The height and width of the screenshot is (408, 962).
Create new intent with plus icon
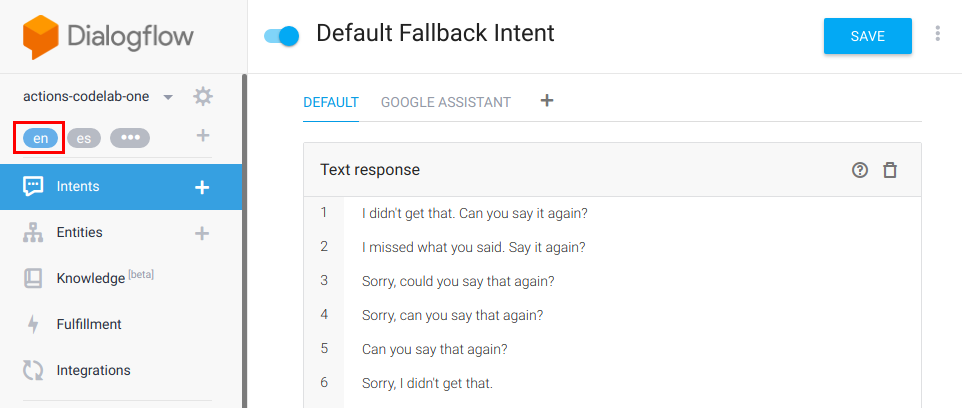[x=202, y=187]
